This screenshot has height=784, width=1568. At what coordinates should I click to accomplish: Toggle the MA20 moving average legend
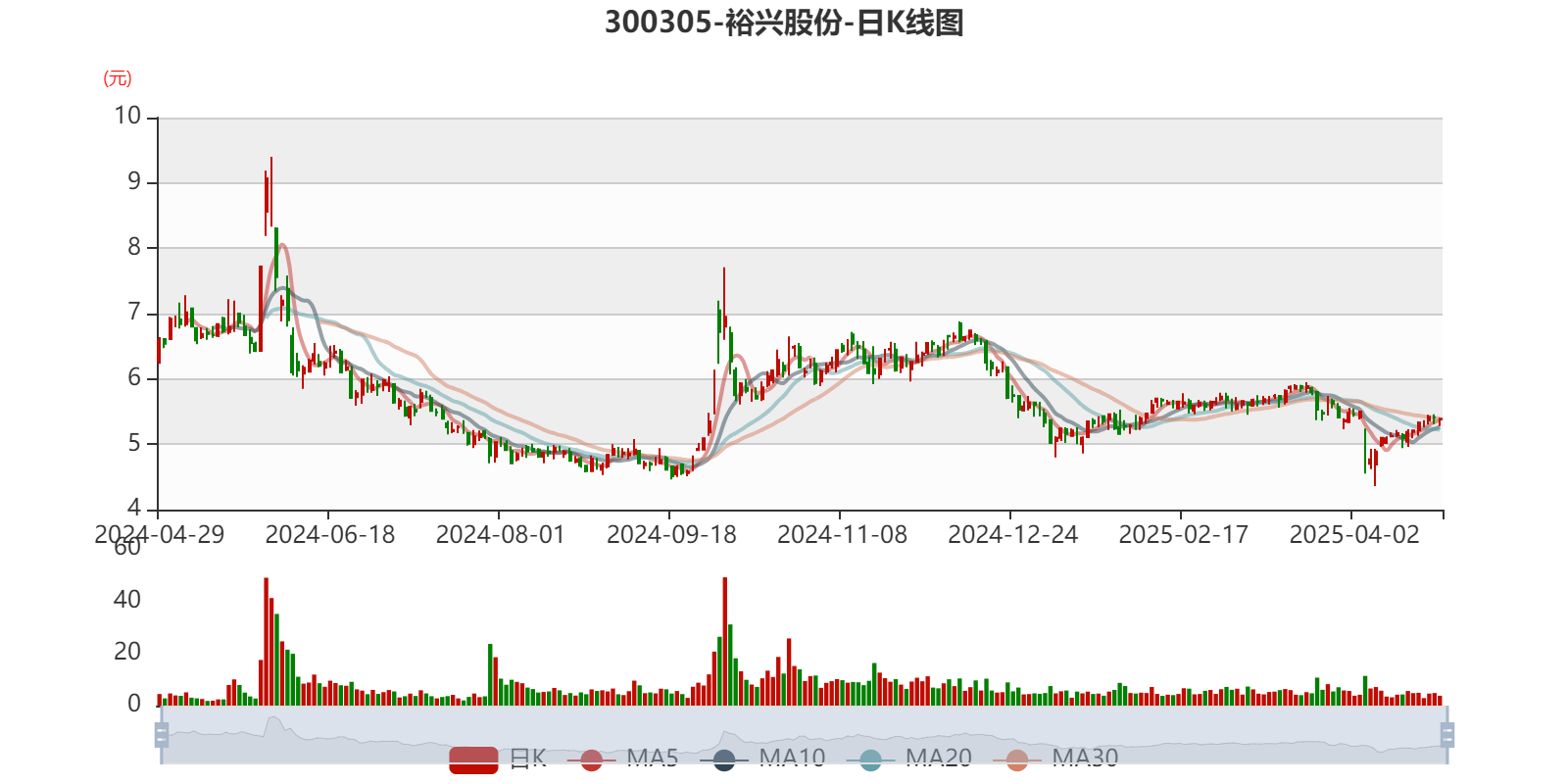[909, 759]
